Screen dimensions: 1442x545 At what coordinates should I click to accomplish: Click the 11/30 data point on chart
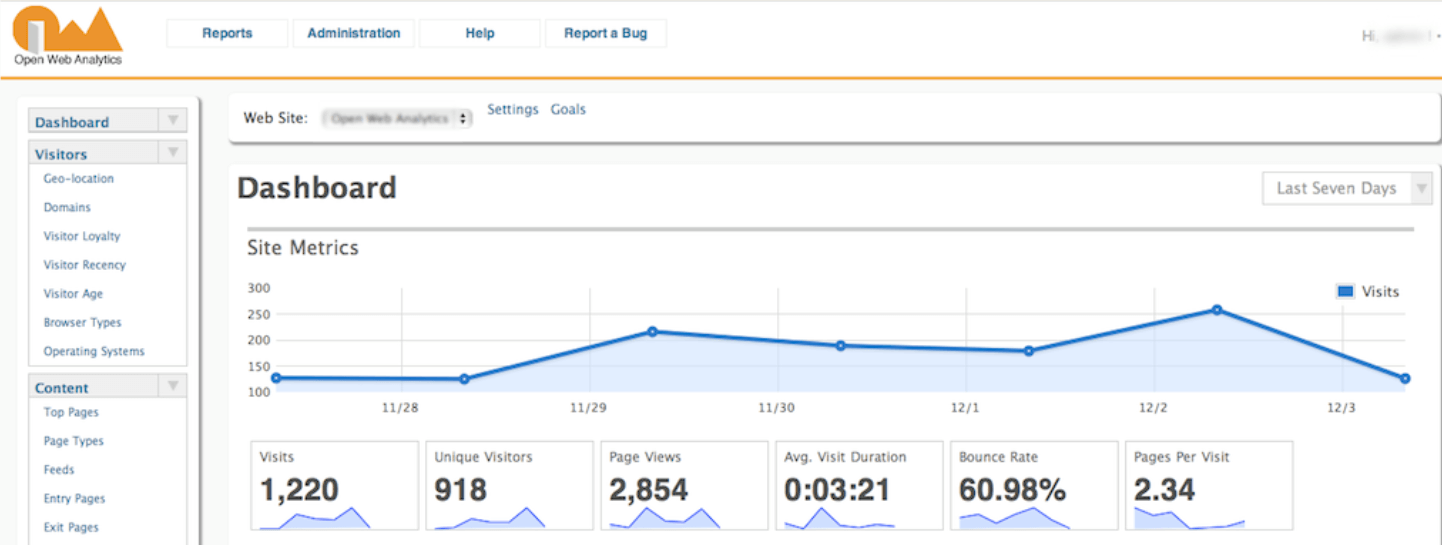pyautogui.click(x=840, y=346)
